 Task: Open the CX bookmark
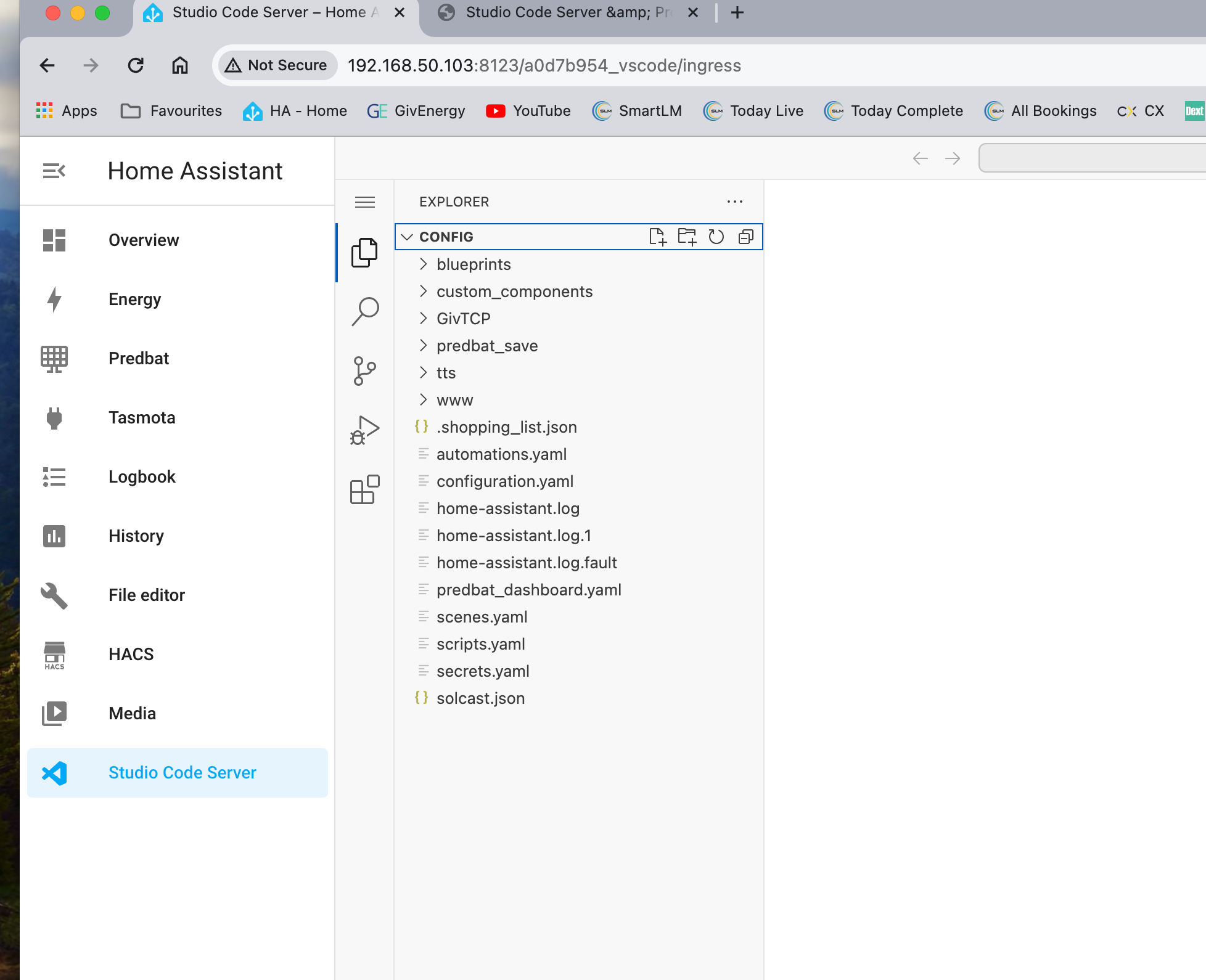pyautogui.click(x=1141, y=111)
